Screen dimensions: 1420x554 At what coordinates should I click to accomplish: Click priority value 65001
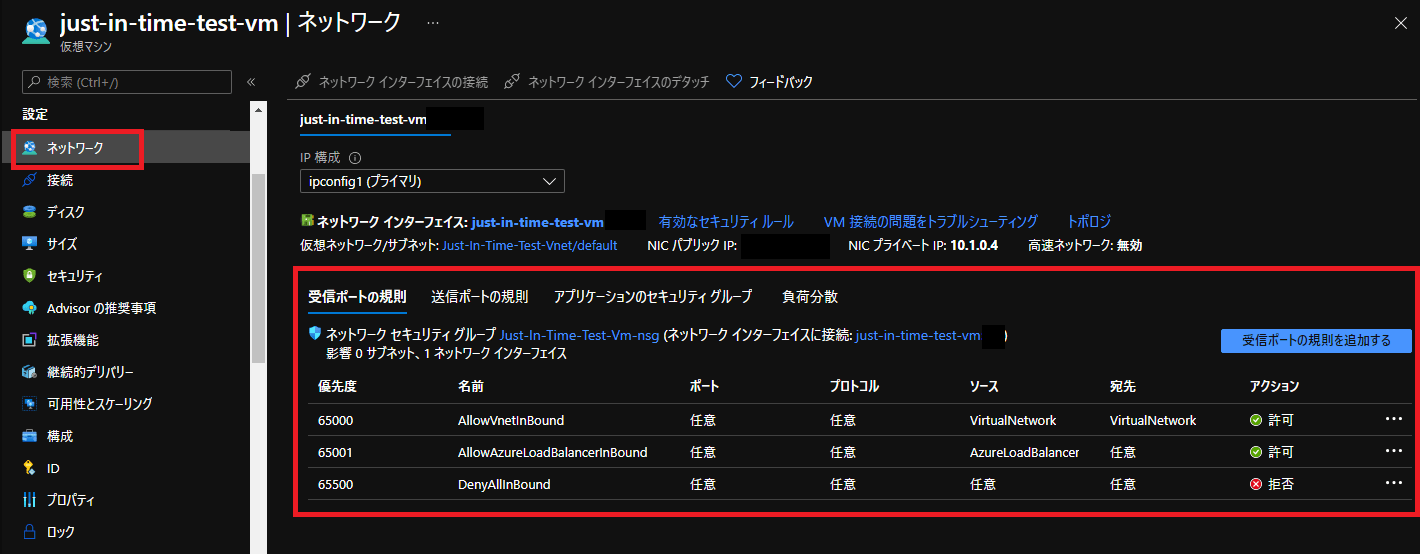(x=336, y=452)
